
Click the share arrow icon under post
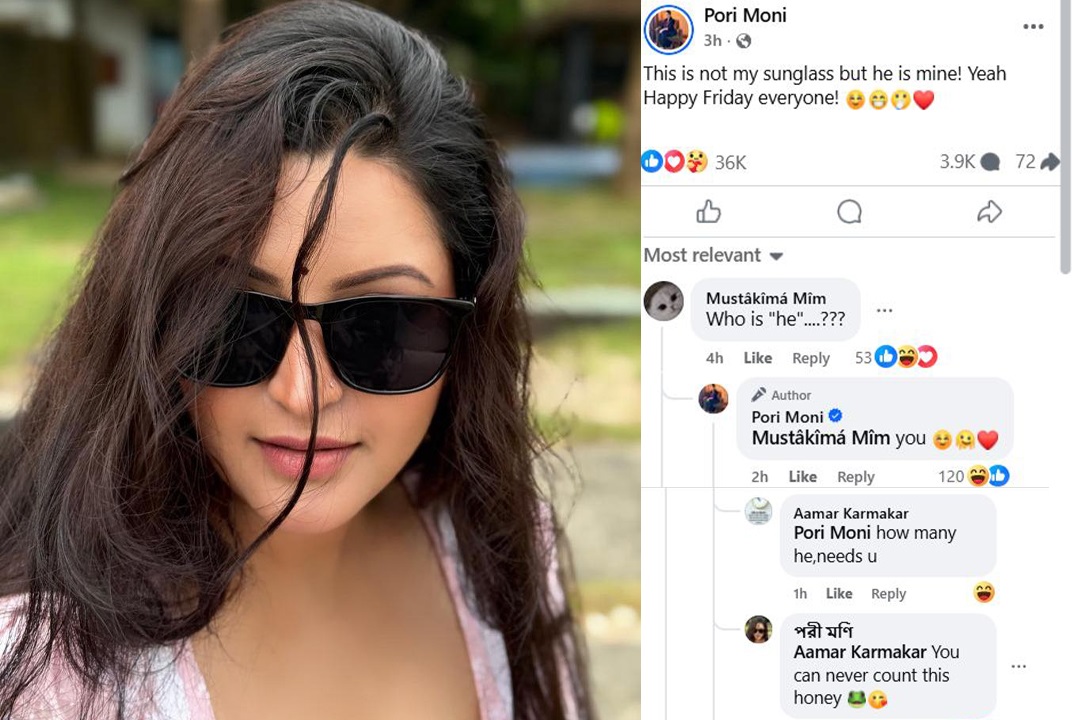tap(989, 212)
